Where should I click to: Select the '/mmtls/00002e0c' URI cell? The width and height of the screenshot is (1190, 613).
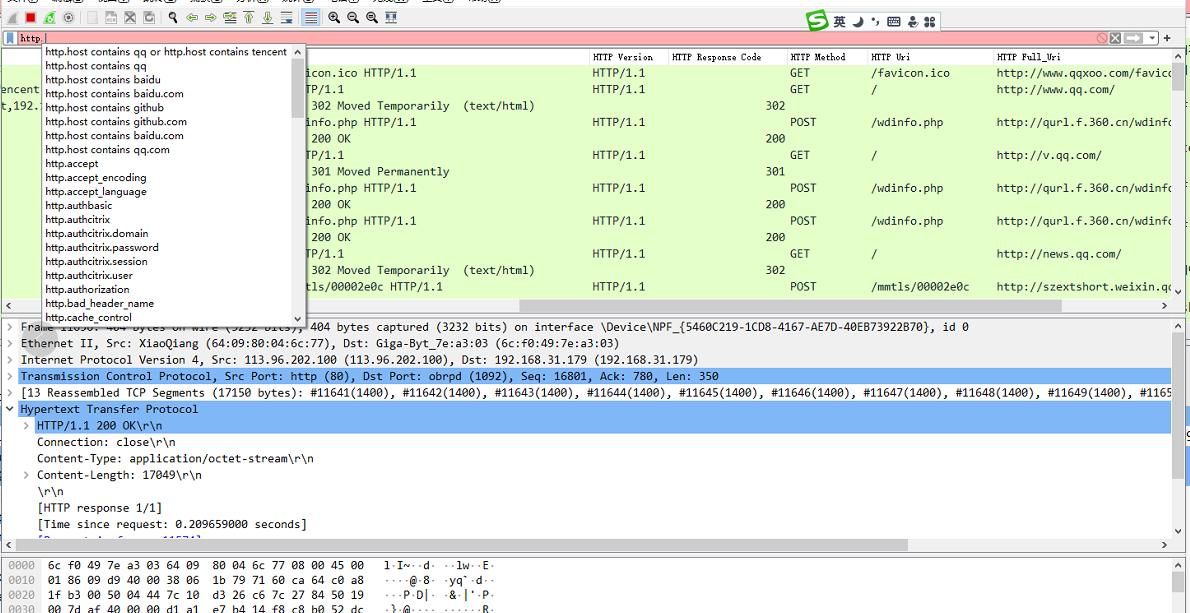921,287
